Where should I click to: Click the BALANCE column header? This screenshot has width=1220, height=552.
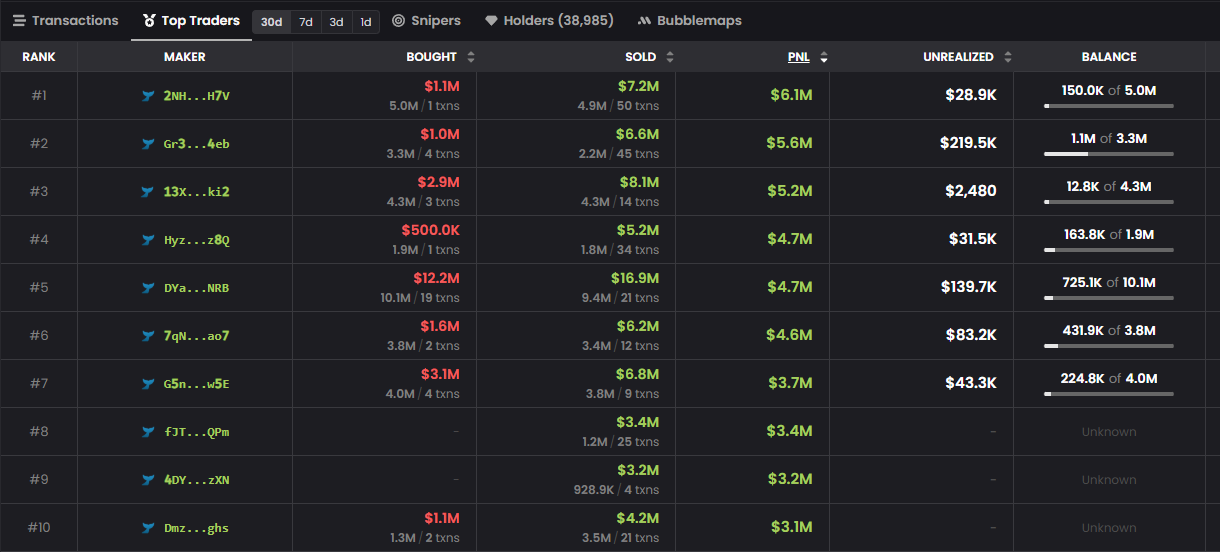[1109, 57]
